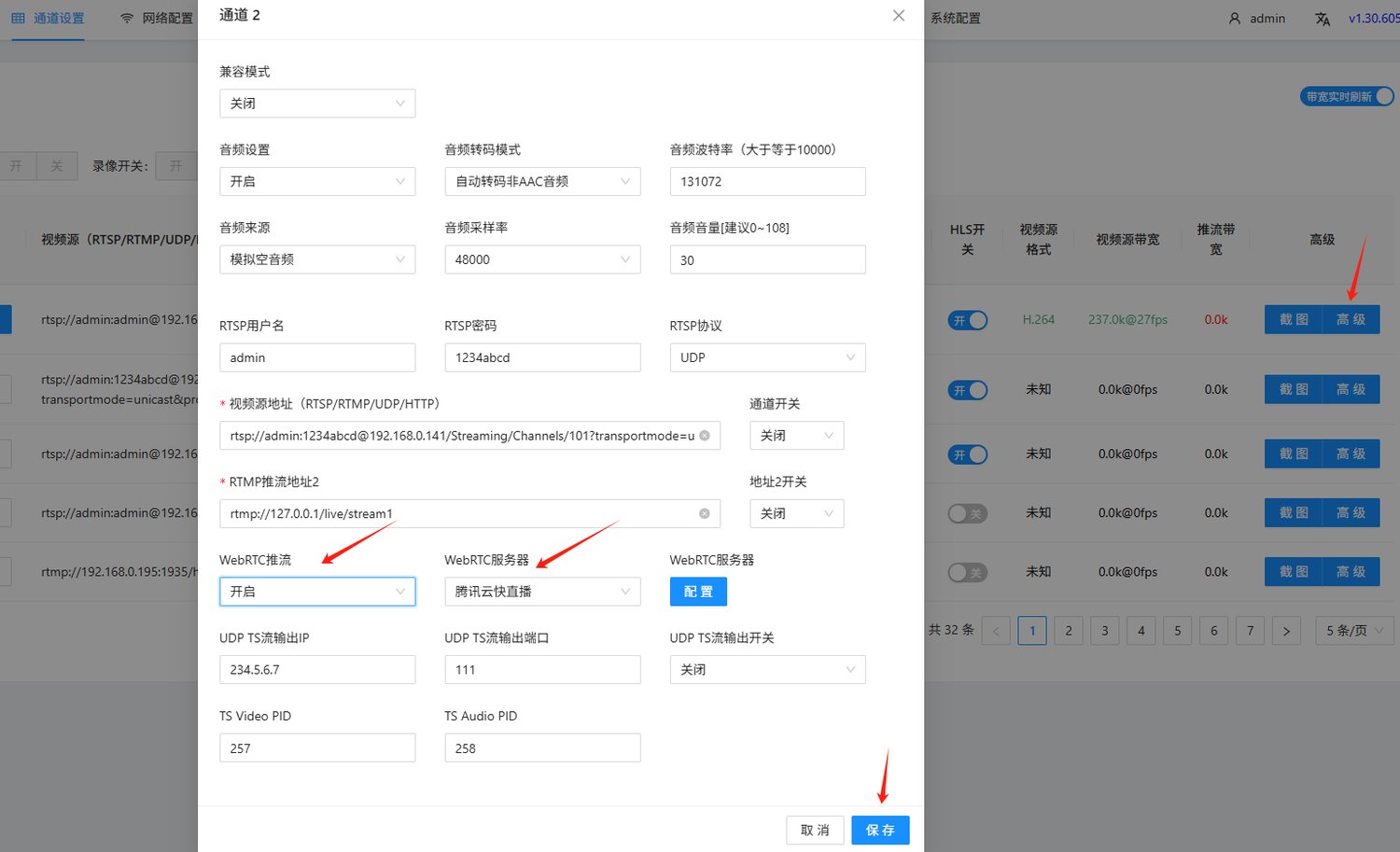
Task: Clear the RTMP推流地址2 field using clear icon
Action: (705, 513)
